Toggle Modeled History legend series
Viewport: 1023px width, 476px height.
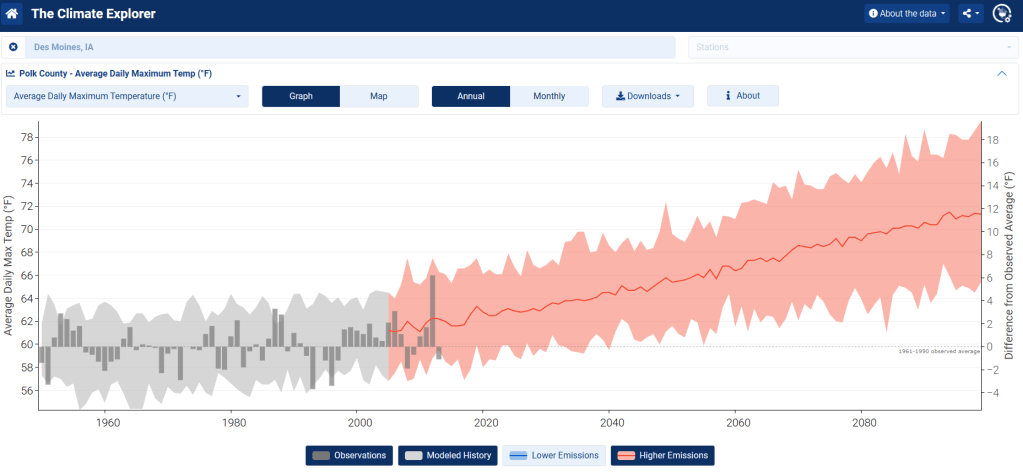[447, 456]
